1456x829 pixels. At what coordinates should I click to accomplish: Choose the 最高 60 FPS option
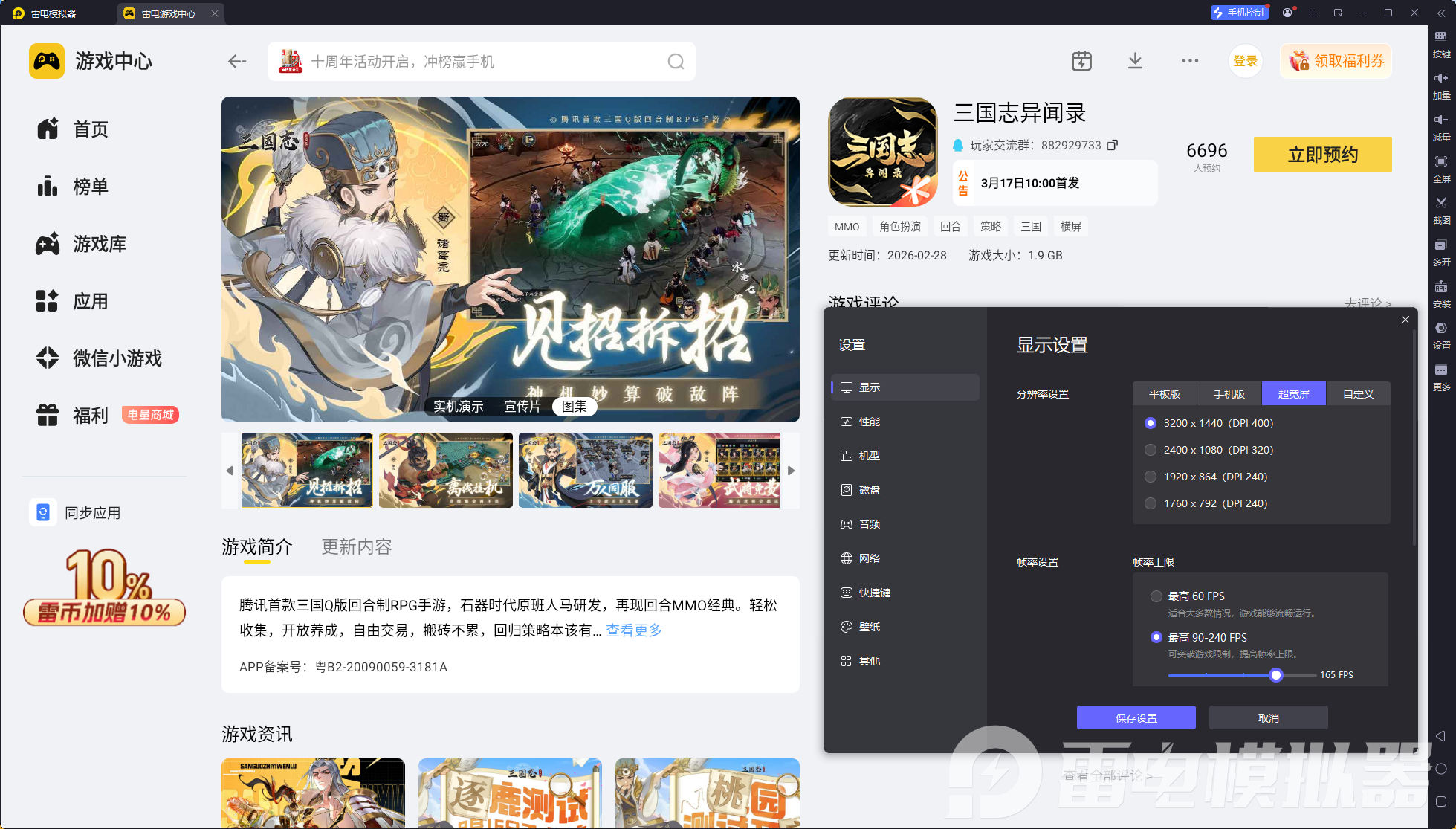tap(1156, 596)
